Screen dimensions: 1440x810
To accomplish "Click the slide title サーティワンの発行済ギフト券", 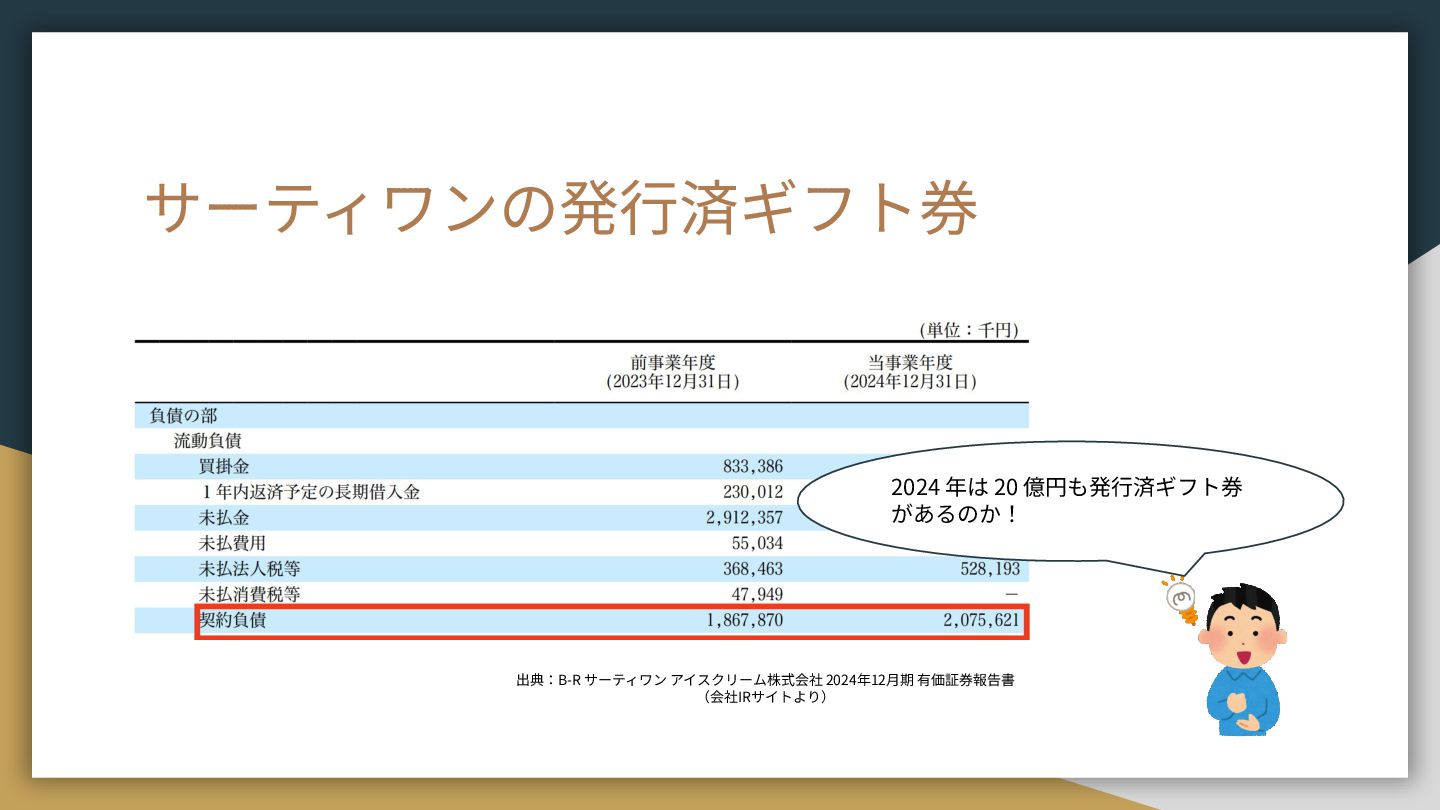I will pyautogui.click(x=561, y=209).
